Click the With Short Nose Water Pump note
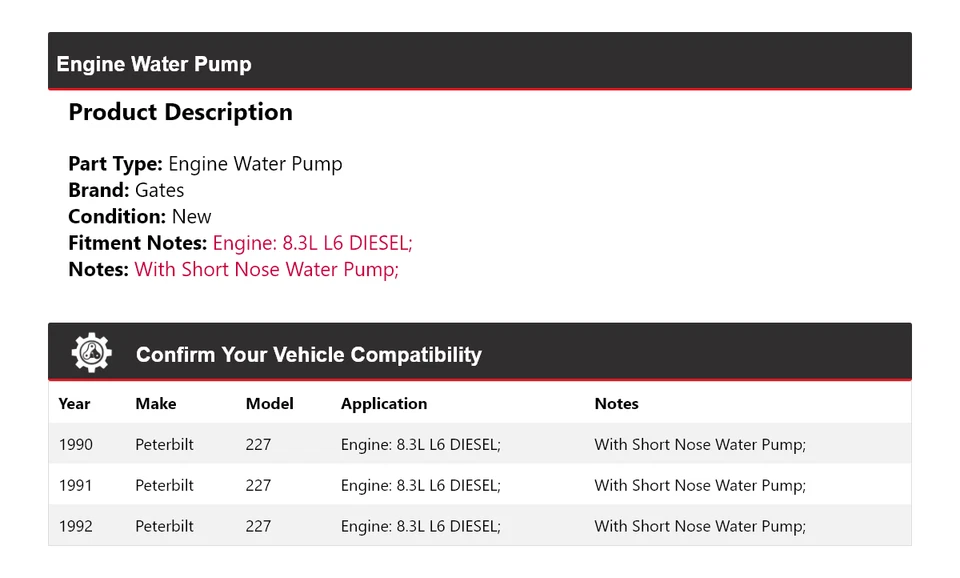The image size is (960, 578). pyautogui.click(x=266, y=269)
